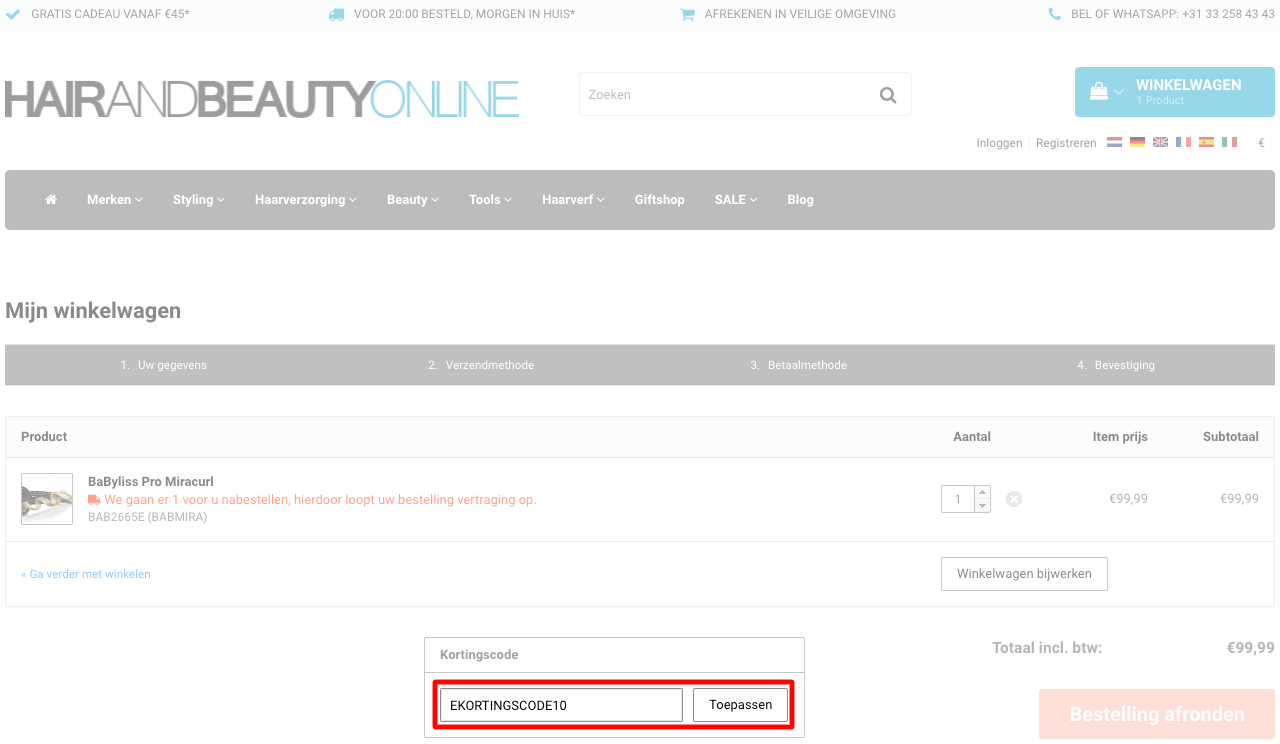Viewport: 1280px width, 744px height.
Task: Select the Dutch flag language
Action: [x=1114, y=143]
